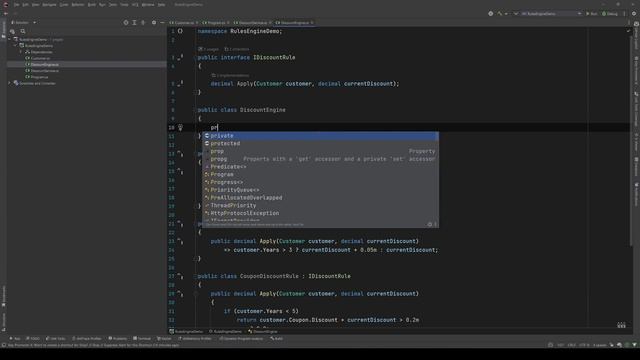Viewport: 640px width, 360px height.
Task: Open the TODO tool window
Action: 33,338
